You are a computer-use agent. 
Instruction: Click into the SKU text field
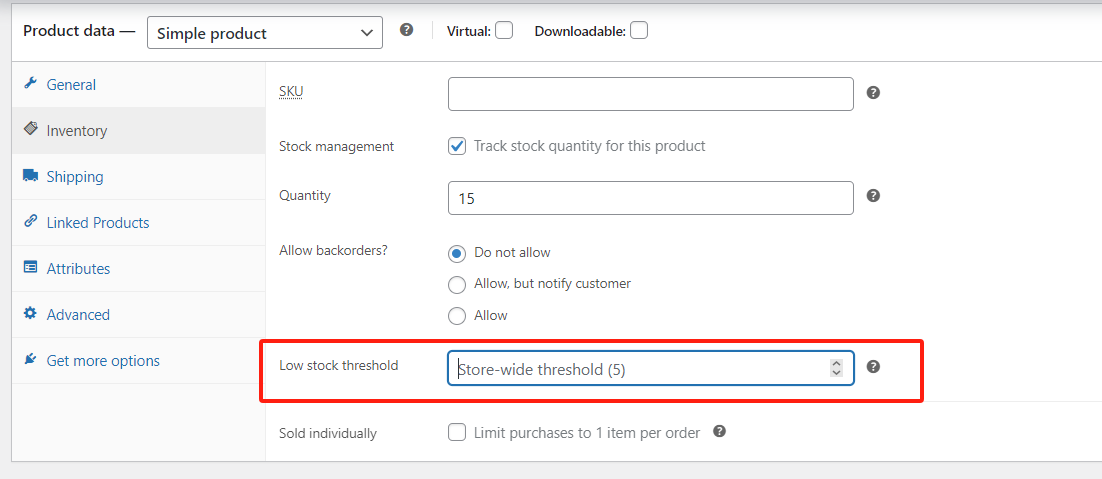(650, 94)
